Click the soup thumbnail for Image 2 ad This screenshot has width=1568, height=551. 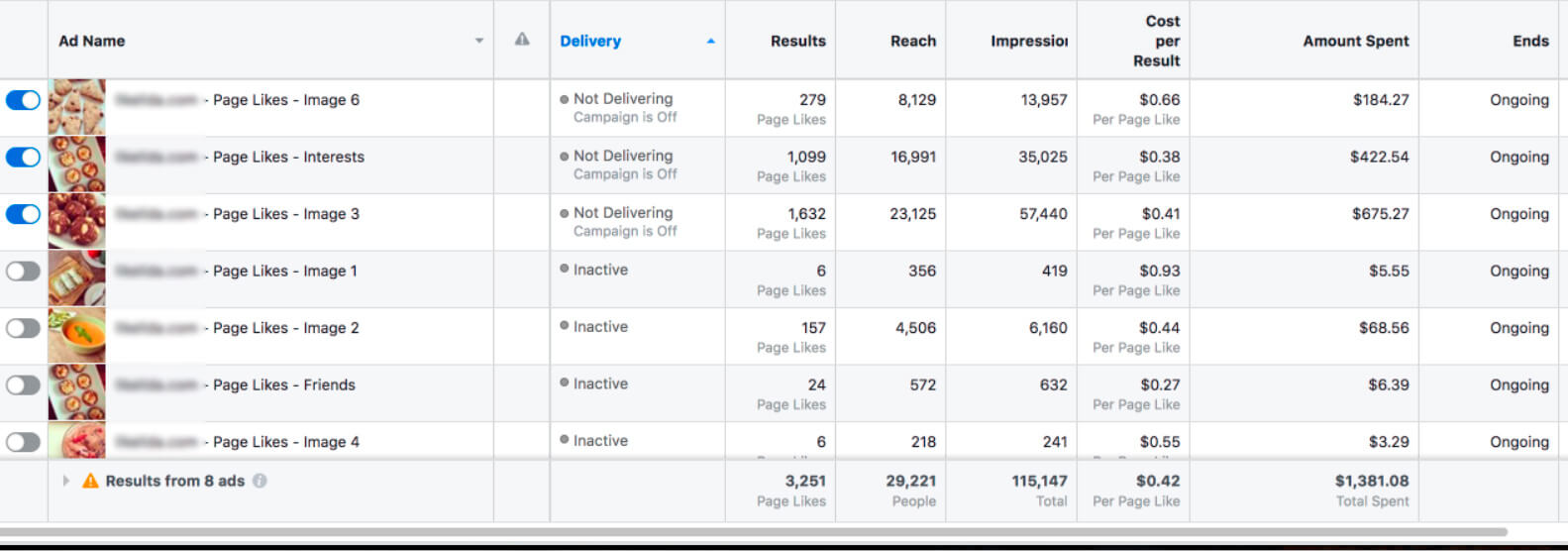76,335
